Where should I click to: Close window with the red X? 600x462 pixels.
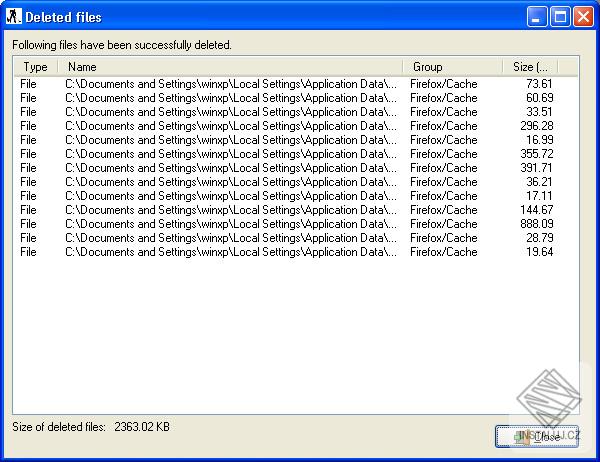(x=583, y=16)
